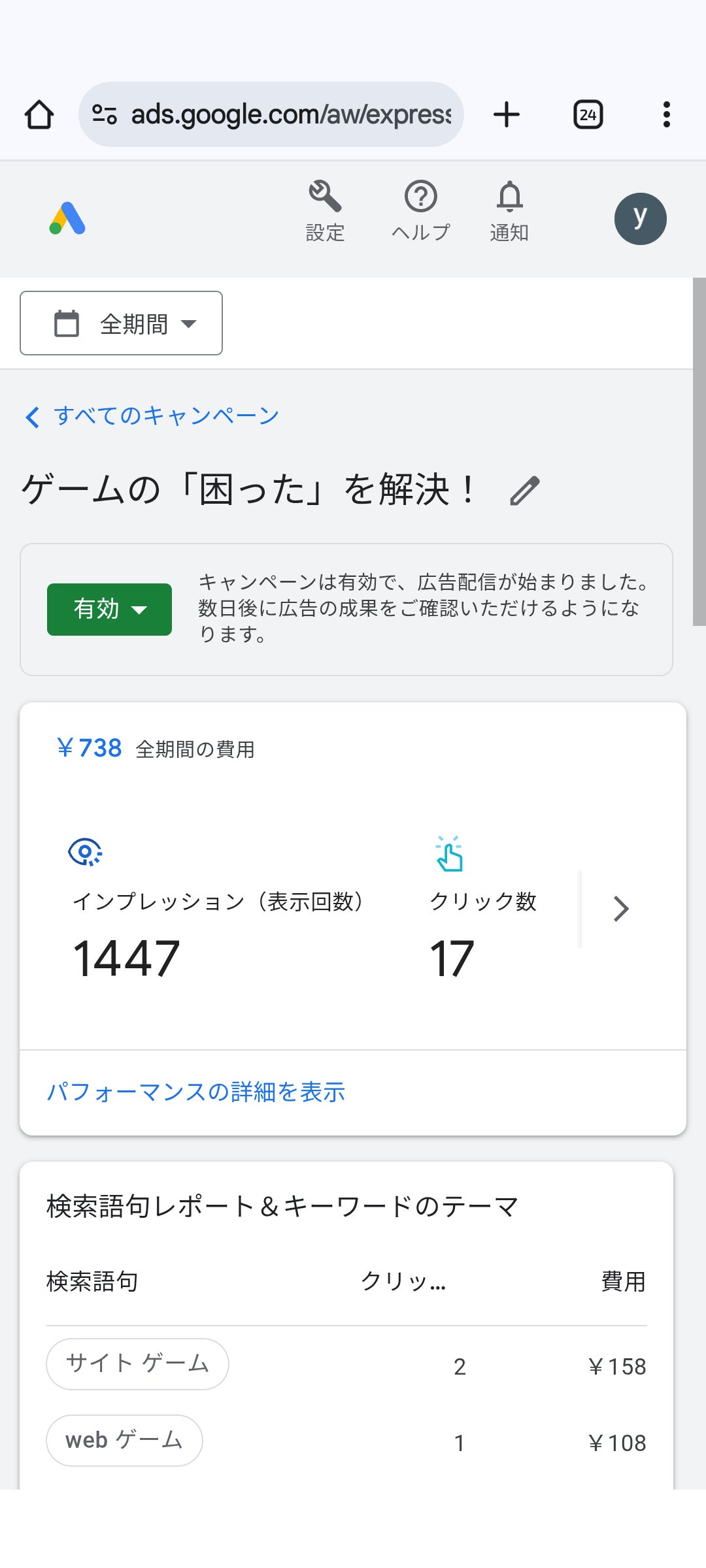
Task: Open the account avatar 'y'
Action: click(x=640, y=219)
